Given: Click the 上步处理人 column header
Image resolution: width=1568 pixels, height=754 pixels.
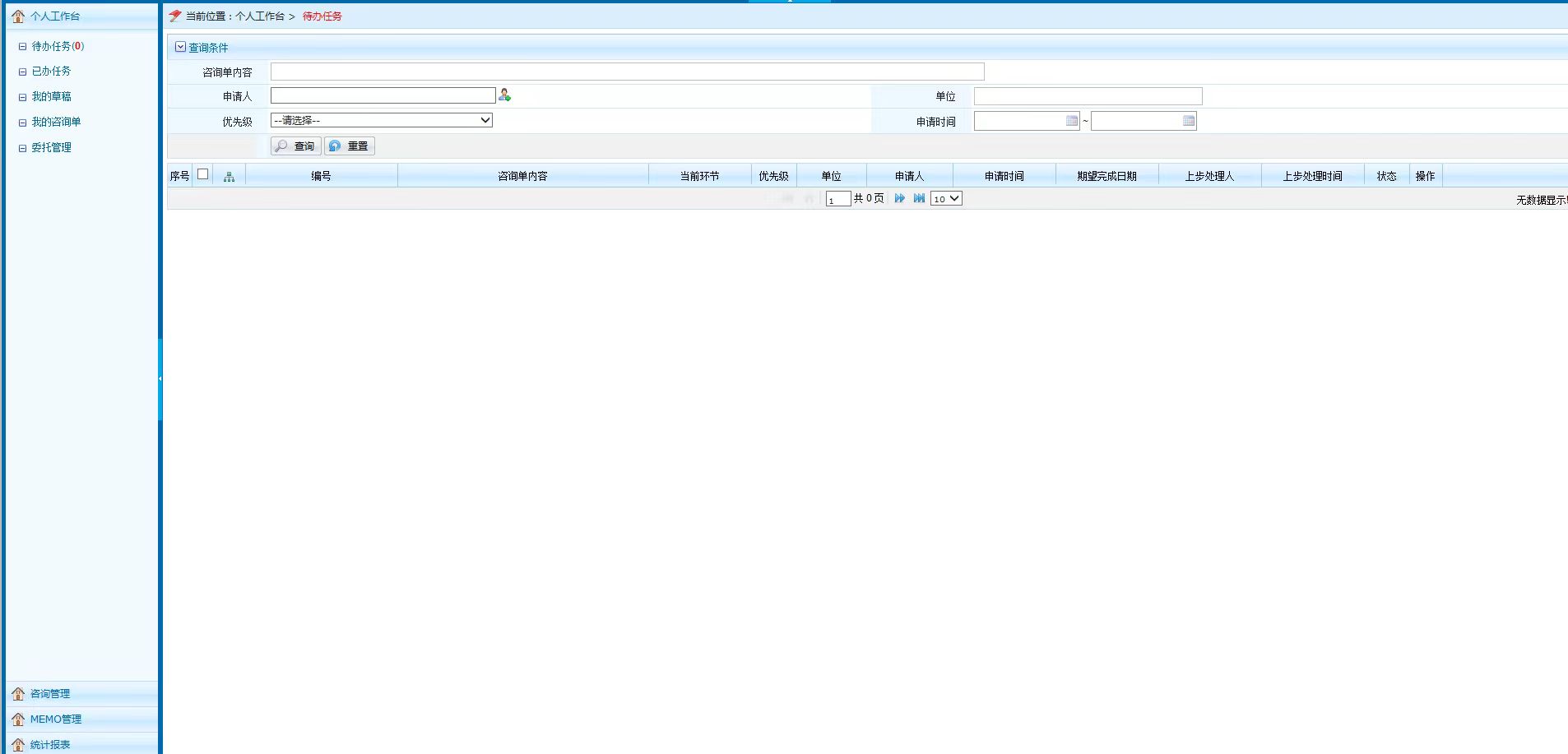Looking at the screenshot, I should coord(1209,176).
